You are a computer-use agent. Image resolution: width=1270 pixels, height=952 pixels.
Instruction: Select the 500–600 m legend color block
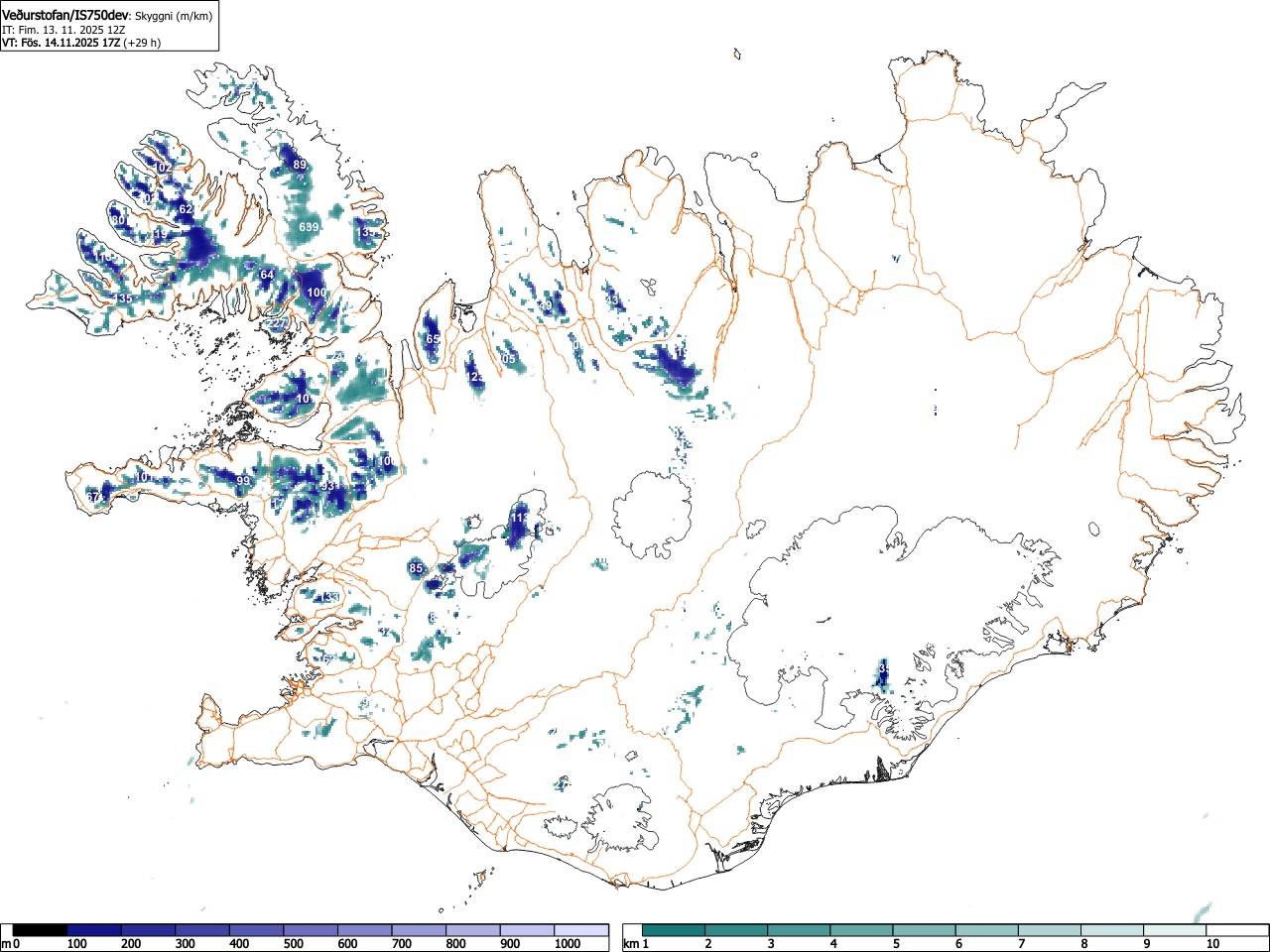pyautogui.click(x=311, y=930)
